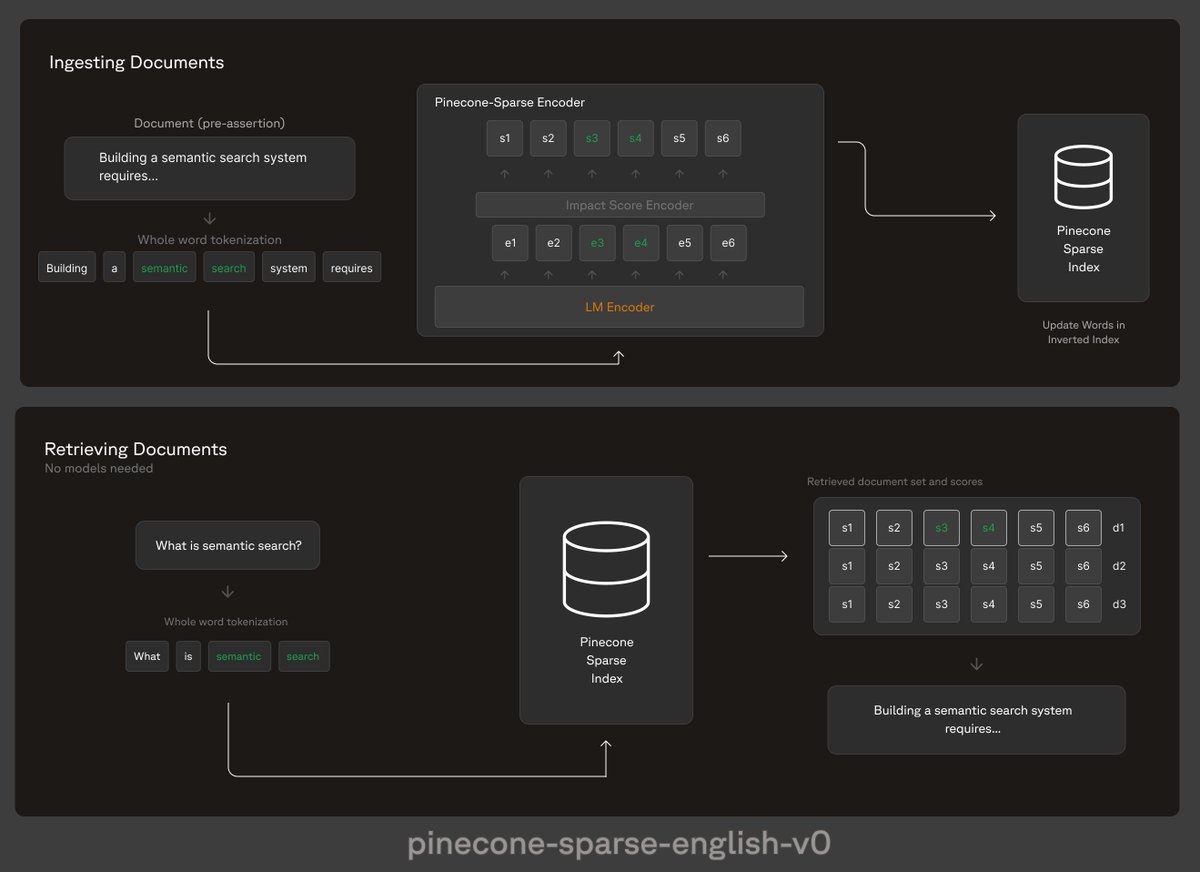Click 'Update Words in Inverted Index' caption
1200x872 pixels.
pyautogui.click(x=1083, y=332)
